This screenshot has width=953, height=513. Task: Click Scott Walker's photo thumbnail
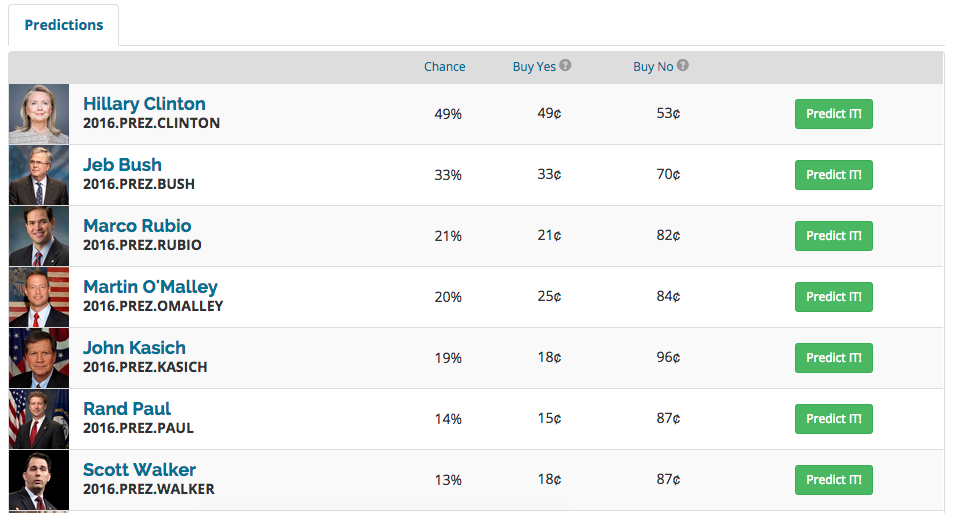tap(39, 480)
